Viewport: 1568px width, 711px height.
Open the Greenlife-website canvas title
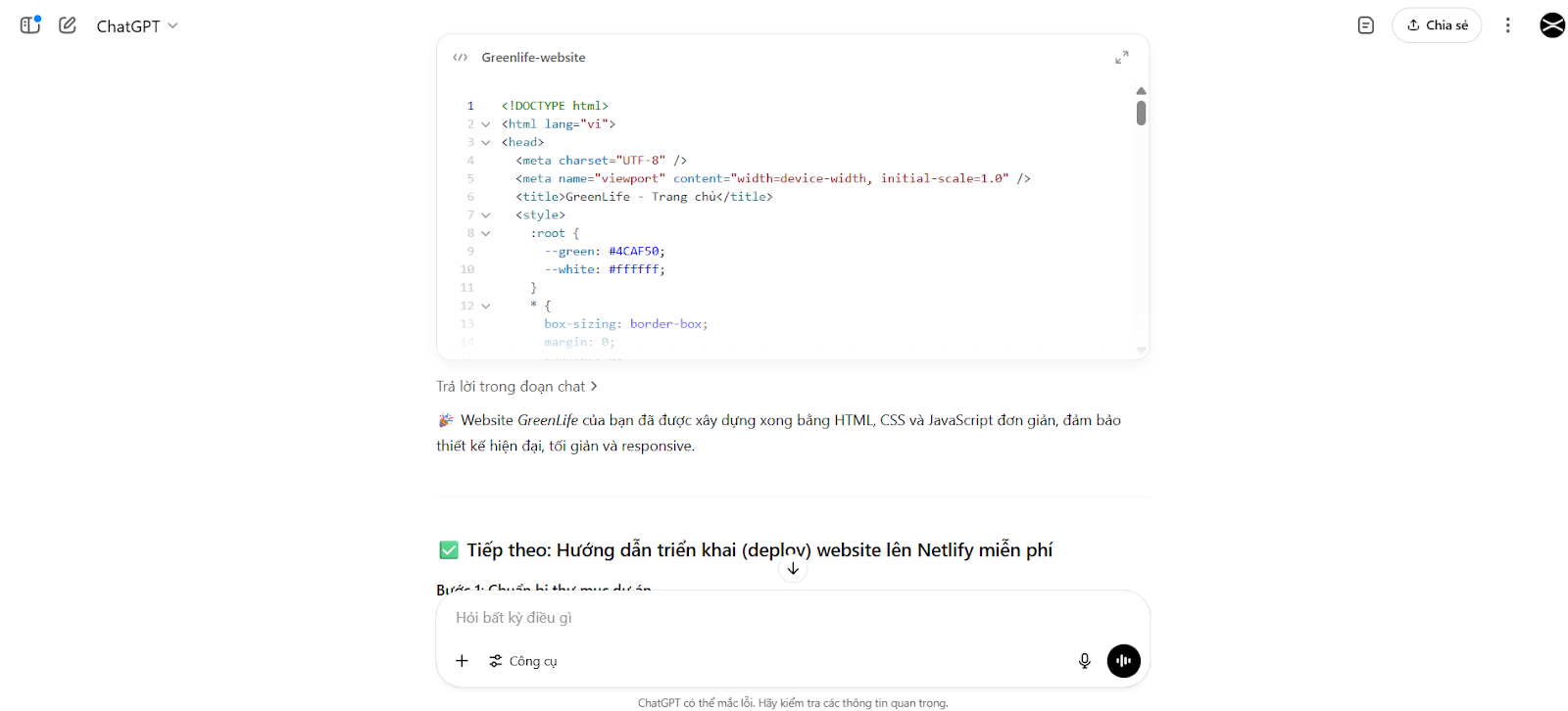coord(533,58)
